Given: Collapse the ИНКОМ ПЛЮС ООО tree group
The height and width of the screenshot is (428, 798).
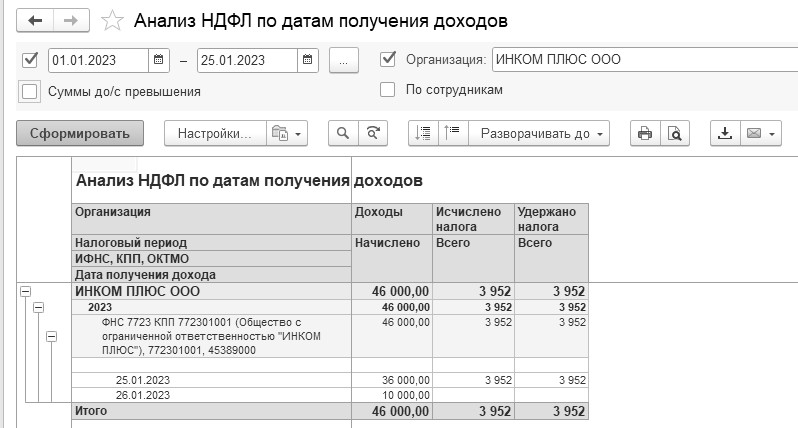Looking at the screenshot, I should (25, 292).
